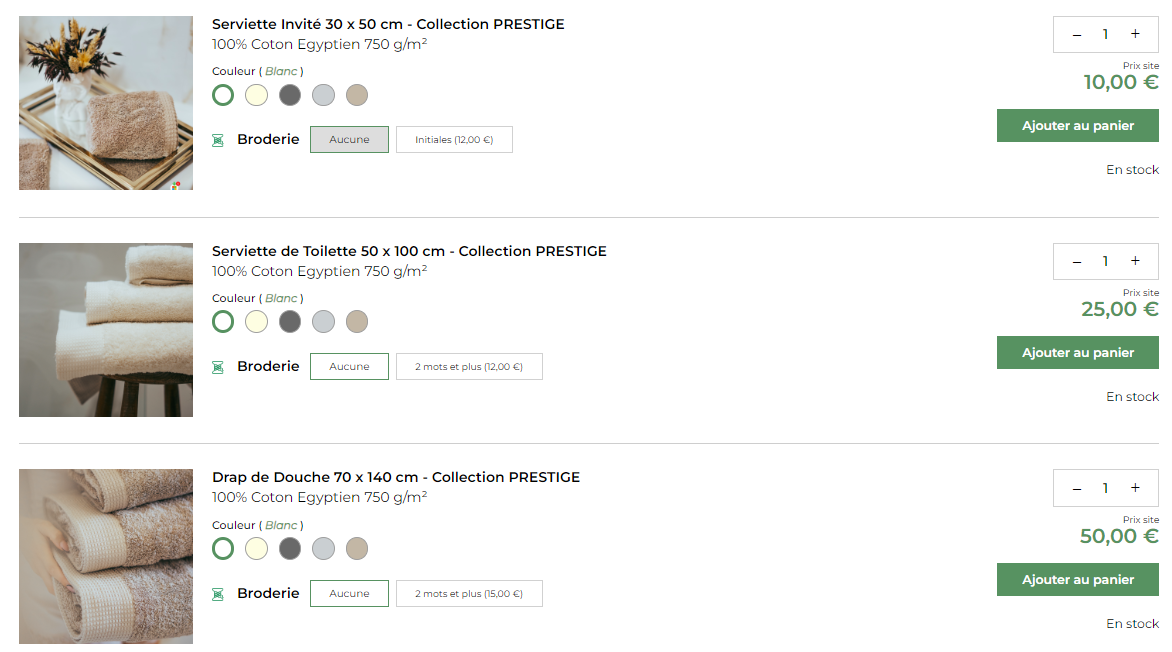Choose cream color for Serviette de Toilette
This screenshot has width=1172, height=652.
point(257,322)
